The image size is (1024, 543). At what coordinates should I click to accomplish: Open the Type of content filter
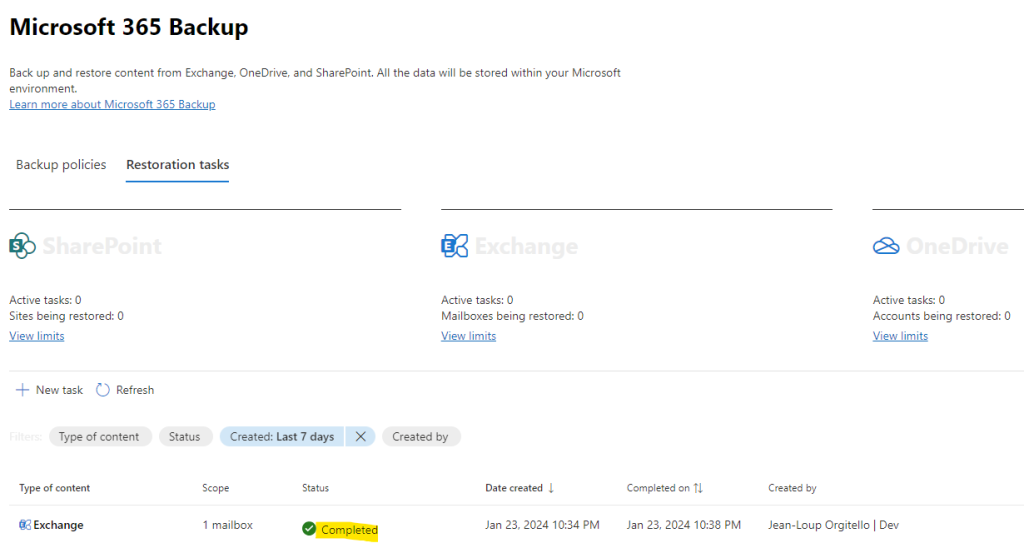click(x=100, y=436)
